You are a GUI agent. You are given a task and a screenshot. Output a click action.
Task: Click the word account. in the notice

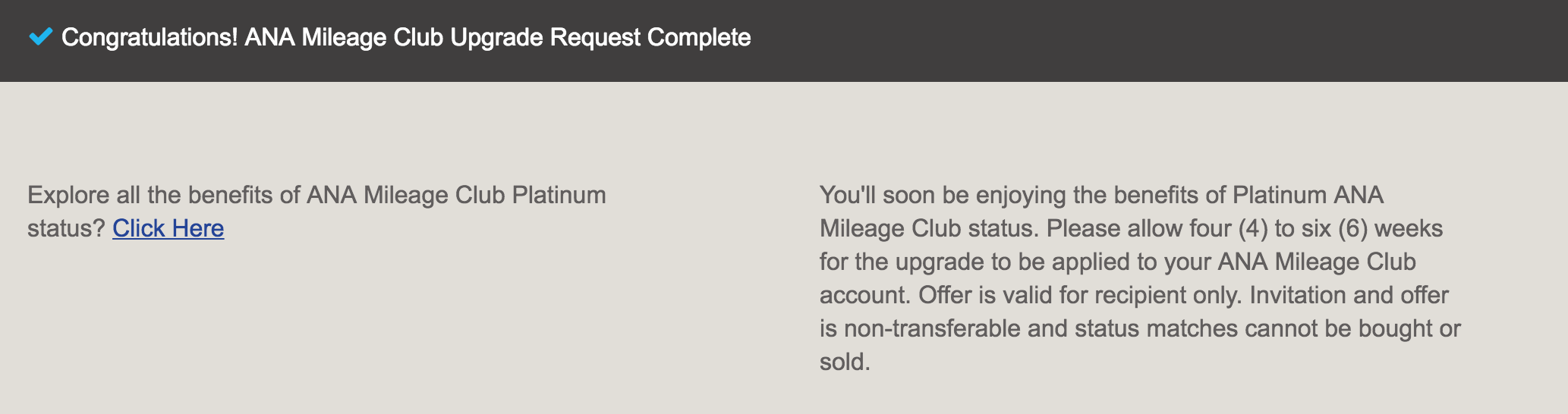866,295
